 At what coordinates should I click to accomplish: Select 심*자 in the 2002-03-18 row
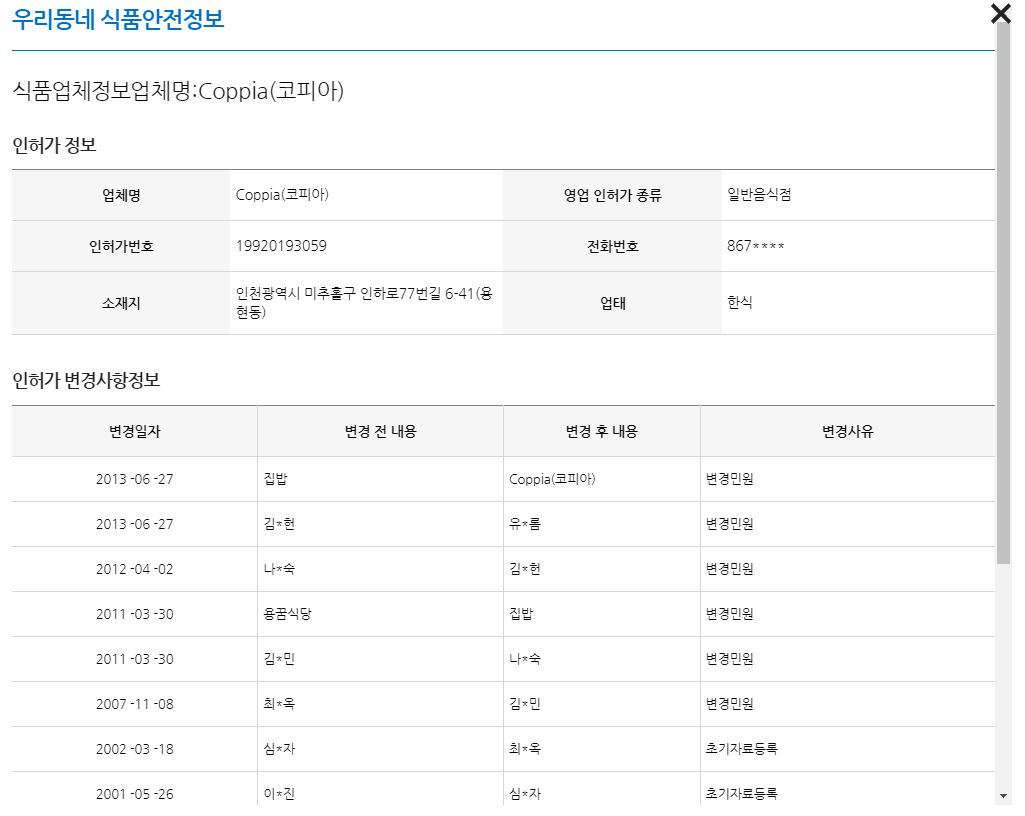pos(279,749)
